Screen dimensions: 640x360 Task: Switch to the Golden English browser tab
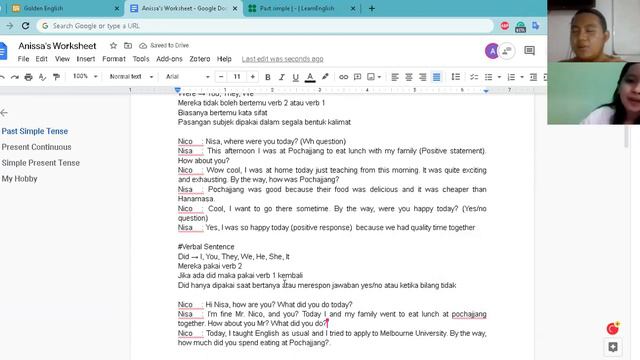pyautogui.click(x=63, y=8)
